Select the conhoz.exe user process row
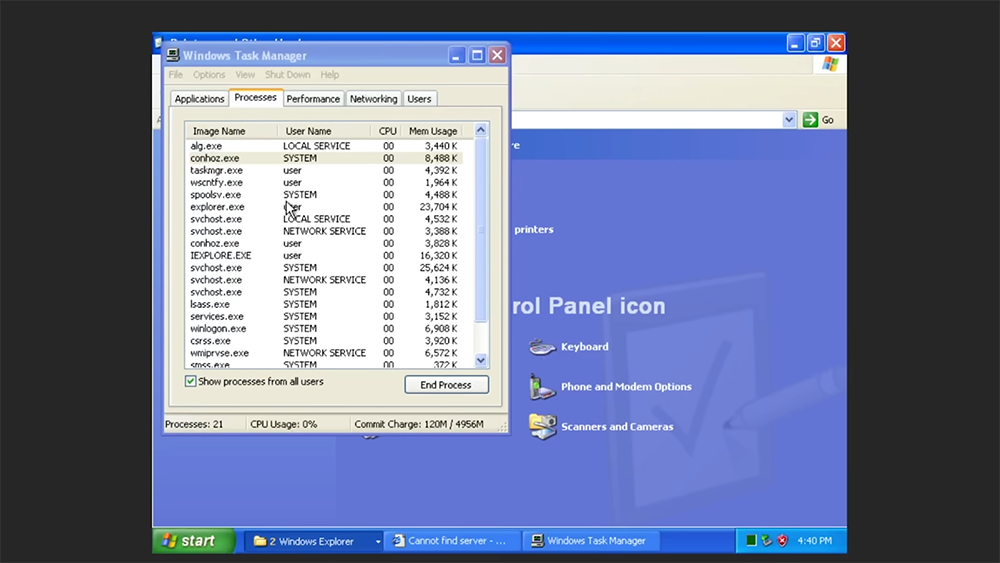1000x563 pixels. point(324,243)
